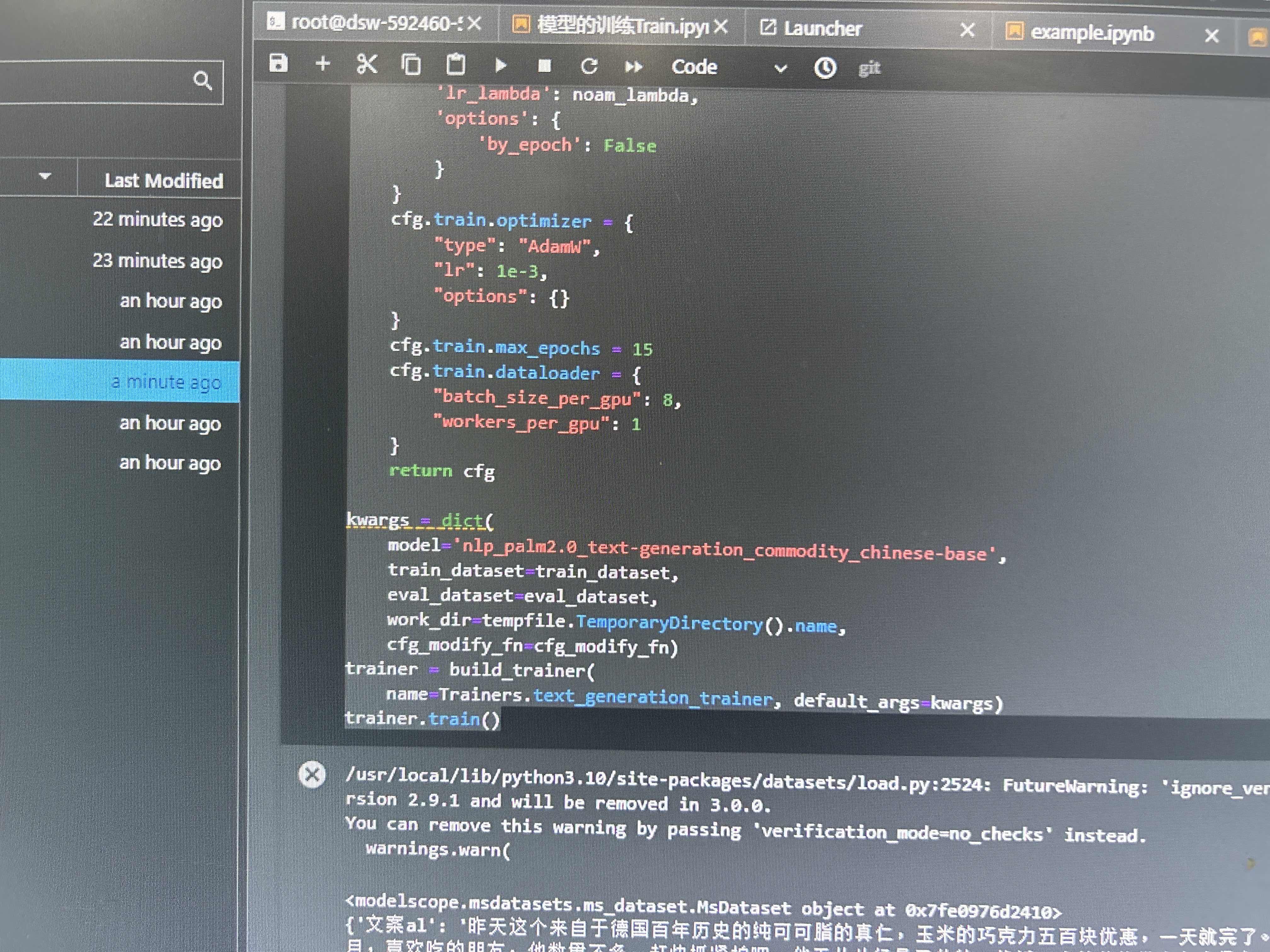Click cfg.train.max_epochs = 15 line
The width and height of the screenshot is (1270, 952).
click(521, 347)
